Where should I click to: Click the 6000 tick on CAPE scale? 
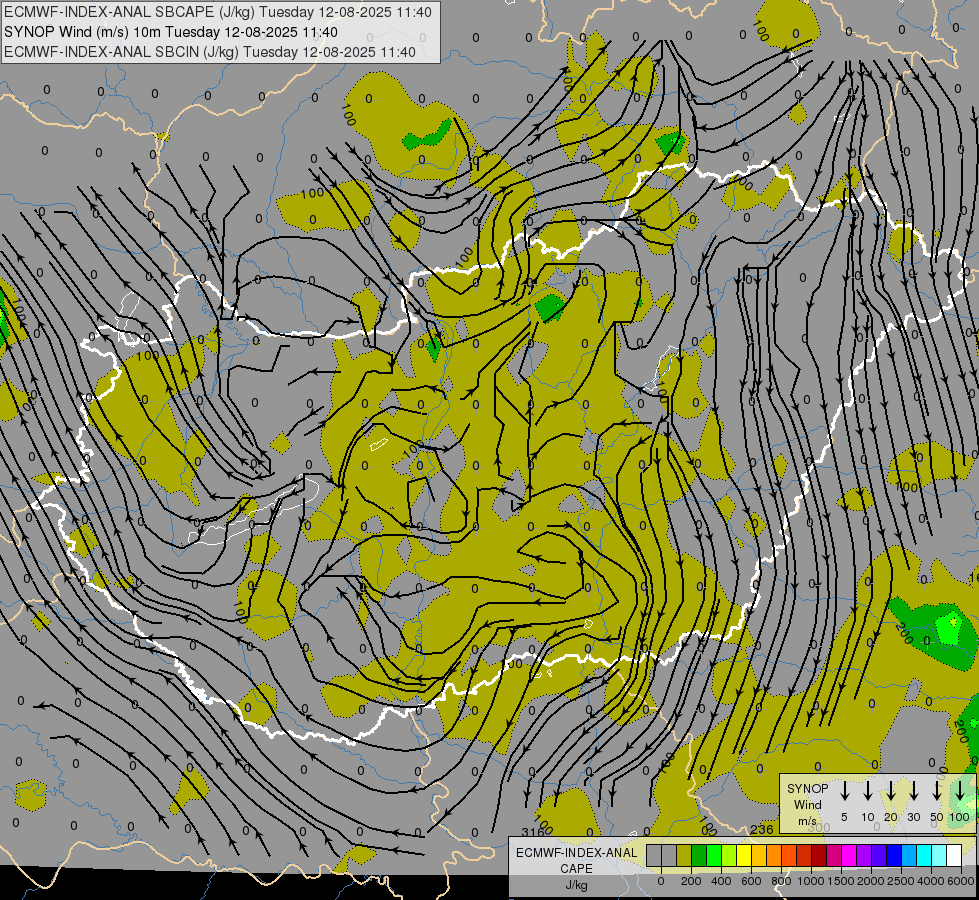(961, 881)
